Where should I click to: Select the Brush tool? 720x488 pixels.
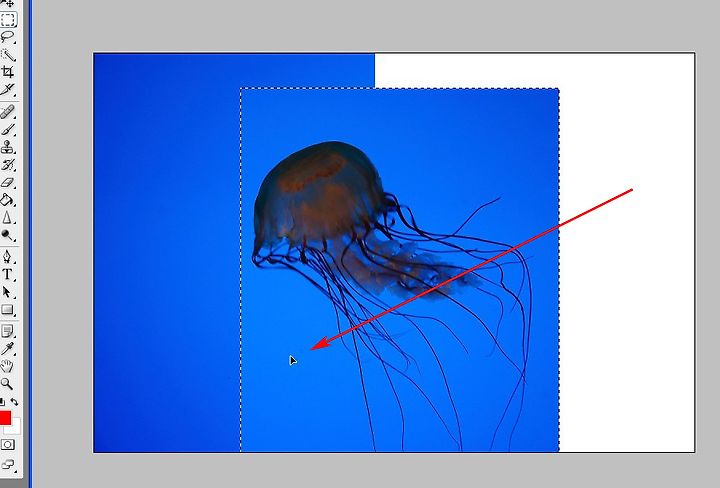8,130
